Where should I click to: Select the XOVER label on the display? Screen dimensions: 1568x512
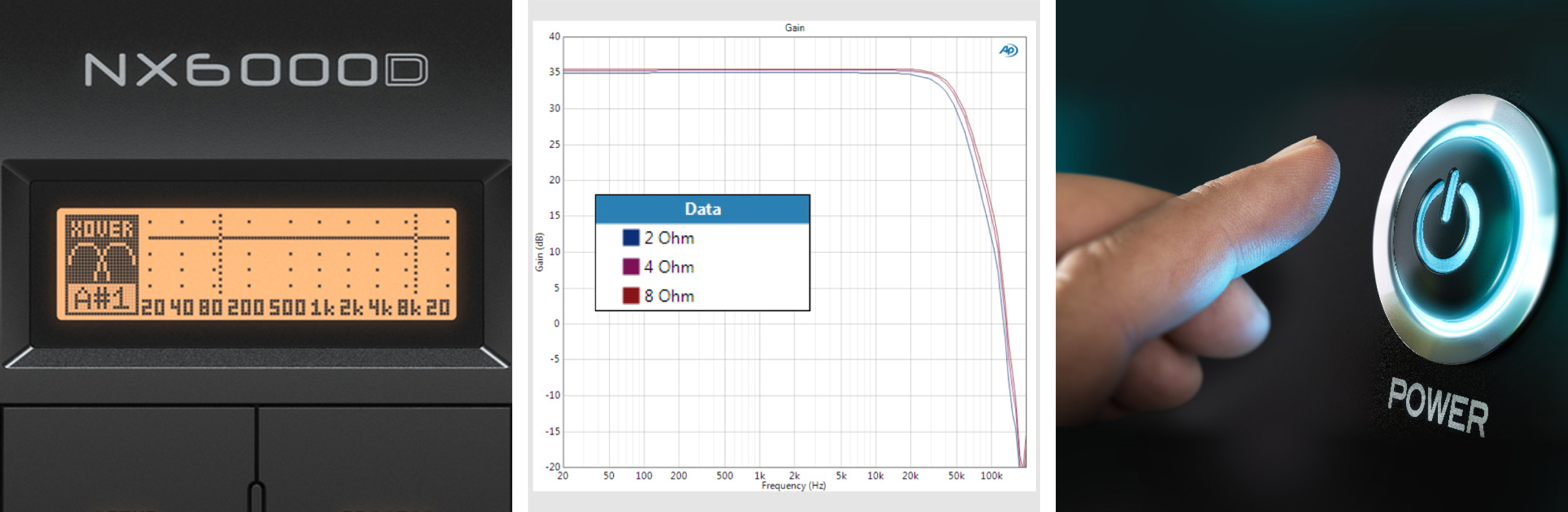tap(101, 229)
